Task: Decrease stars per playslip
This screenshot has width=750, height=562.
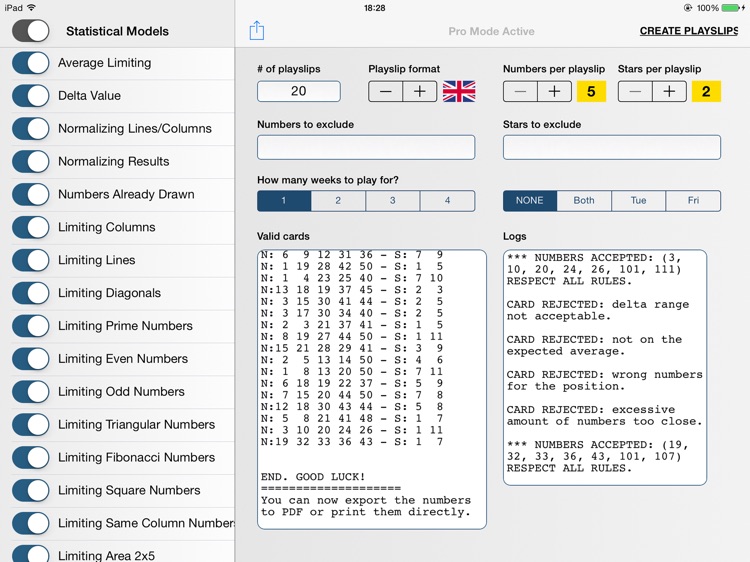Action: click(x=635, y=91)
